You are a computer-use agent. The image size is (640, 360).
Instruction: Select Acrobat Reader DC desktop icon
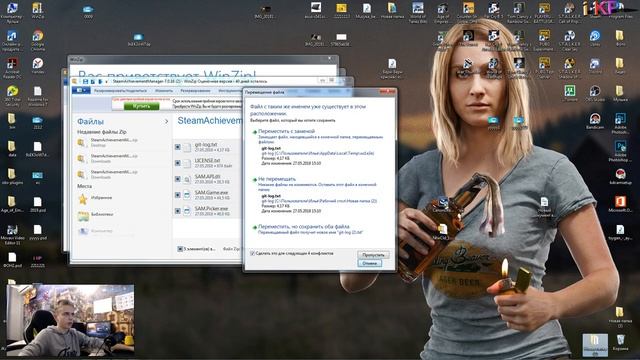pyautogui.click(x=12, y=68)
